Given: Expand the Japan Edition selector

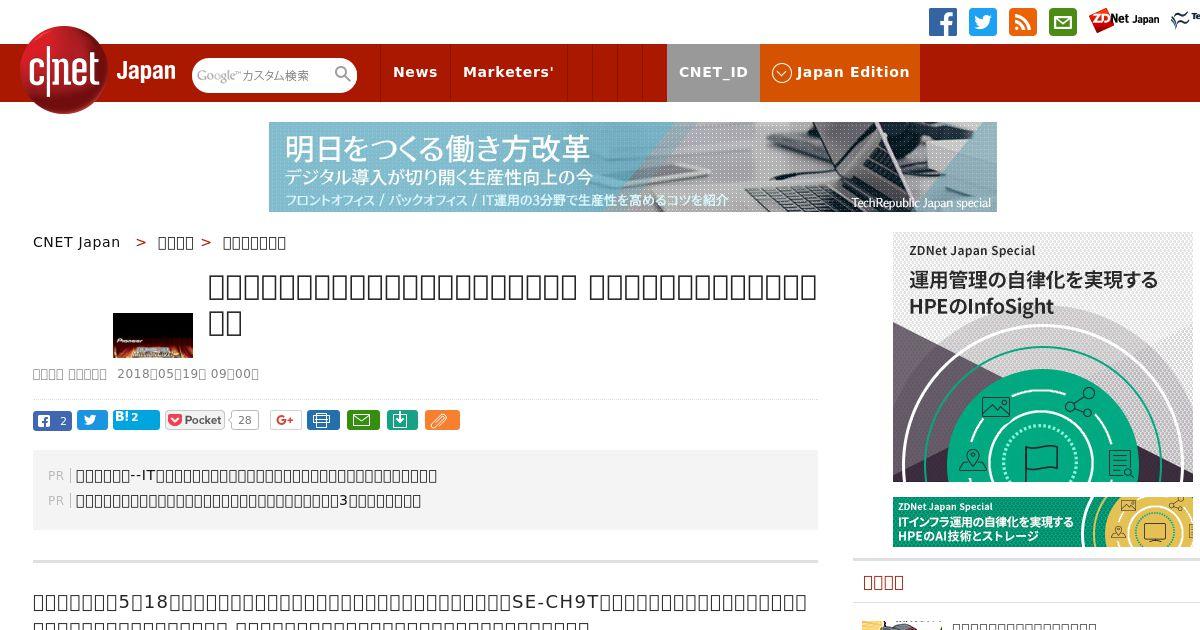Looking at the screenshot, I should tap(840, 72).
